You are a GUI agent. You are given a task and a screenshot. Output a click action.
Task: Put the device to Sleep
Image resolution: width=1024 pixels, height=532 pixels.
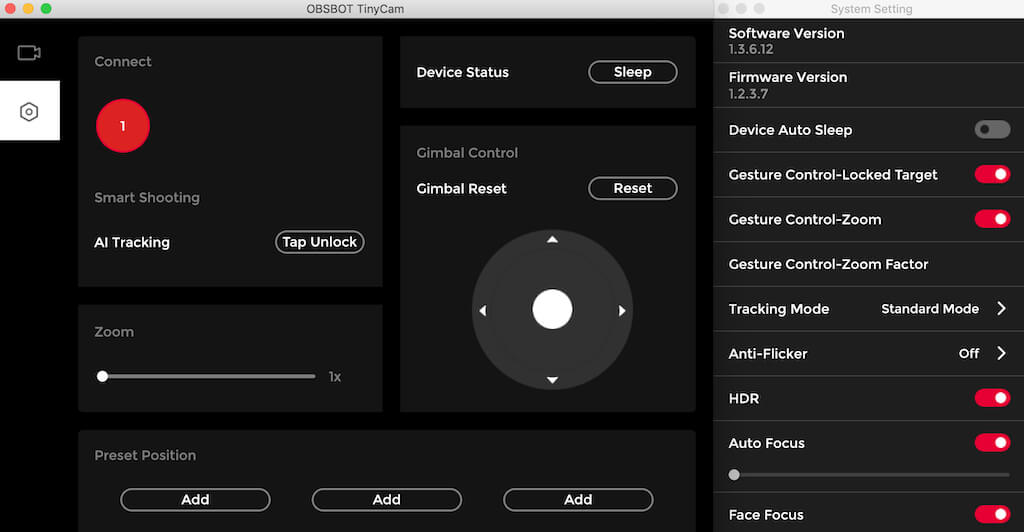(x=633, y=72)
